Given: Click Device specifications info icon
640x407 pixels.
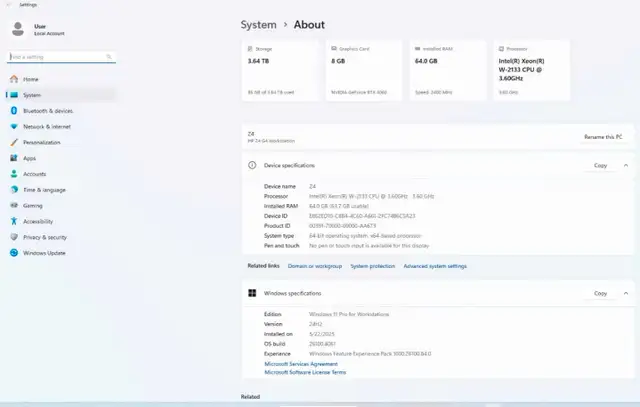Looking at the screenshot, I should (252, 165).
